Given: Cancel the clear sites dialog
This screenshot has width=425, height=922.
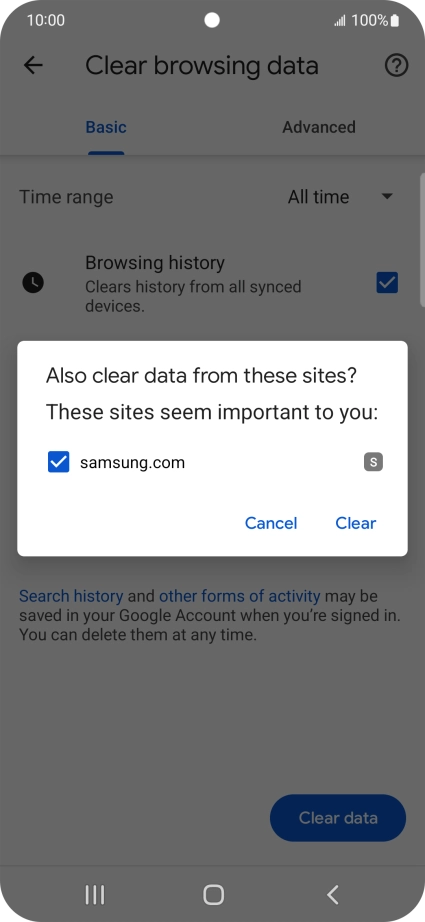Looking at the screenshot, I should click(x=271, y=523).
